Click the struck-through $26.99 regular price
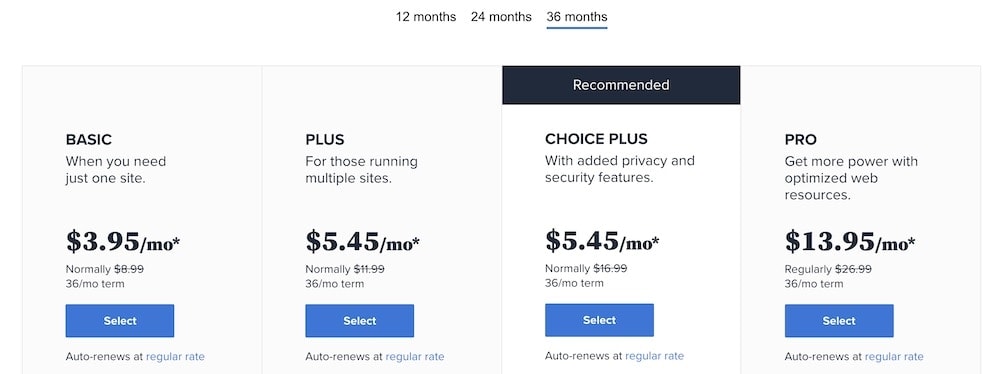Image resolution: width=1000 pixels, height=374 pixels. [855, 269]
